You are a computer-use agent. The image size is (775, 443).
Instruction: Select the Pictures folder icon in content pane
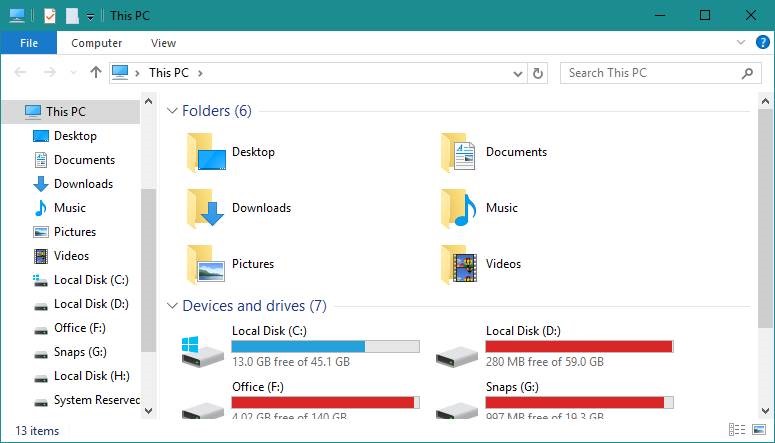(207, 264)
